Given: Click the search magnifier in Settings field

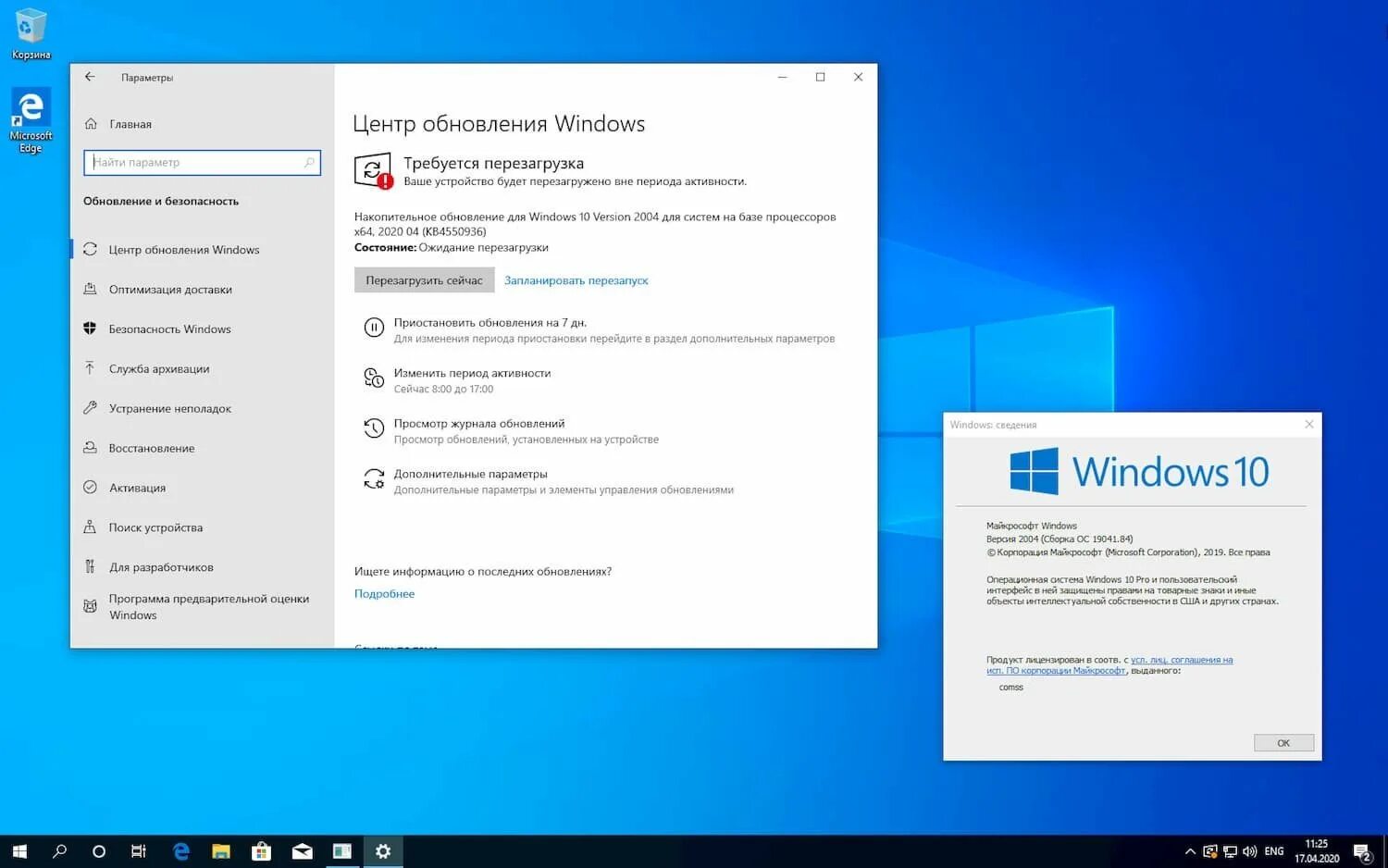Looking at the screenshot, I should 309,163.
